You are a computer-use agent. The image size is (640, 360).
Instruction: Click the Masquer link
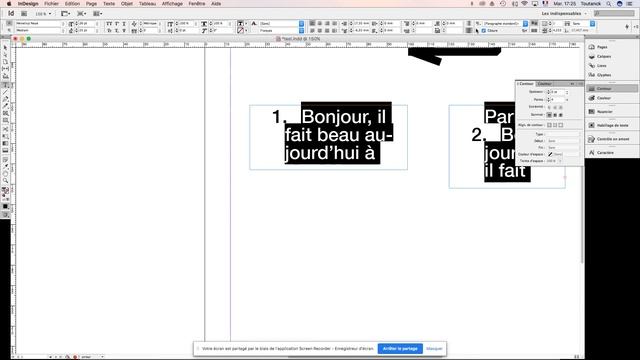(x=434, y=349)
